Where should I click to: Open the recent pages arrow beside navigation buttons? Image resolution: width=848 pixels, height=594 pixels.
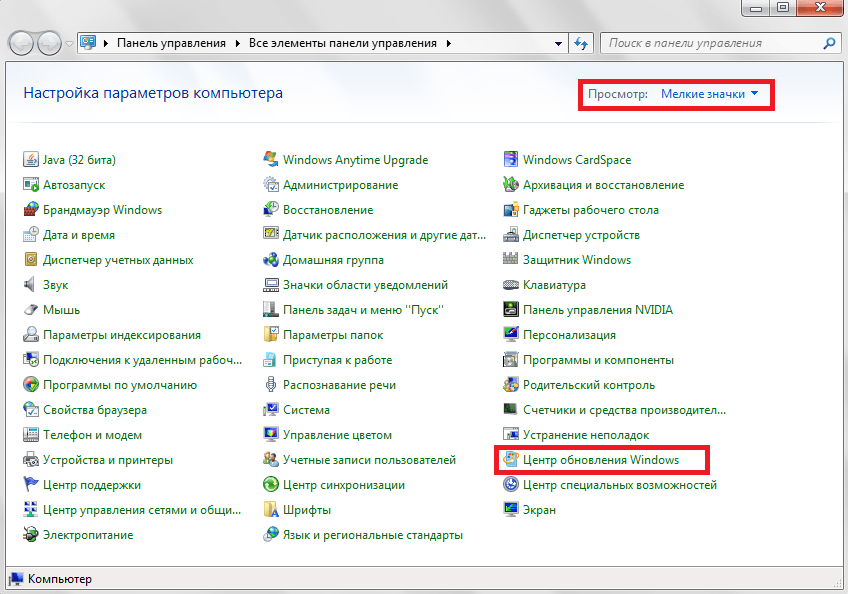69,44
